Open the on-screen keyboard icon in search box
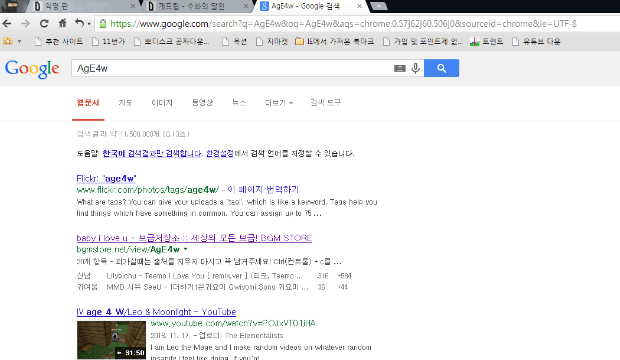620x360 pixels. pos(400,68)
